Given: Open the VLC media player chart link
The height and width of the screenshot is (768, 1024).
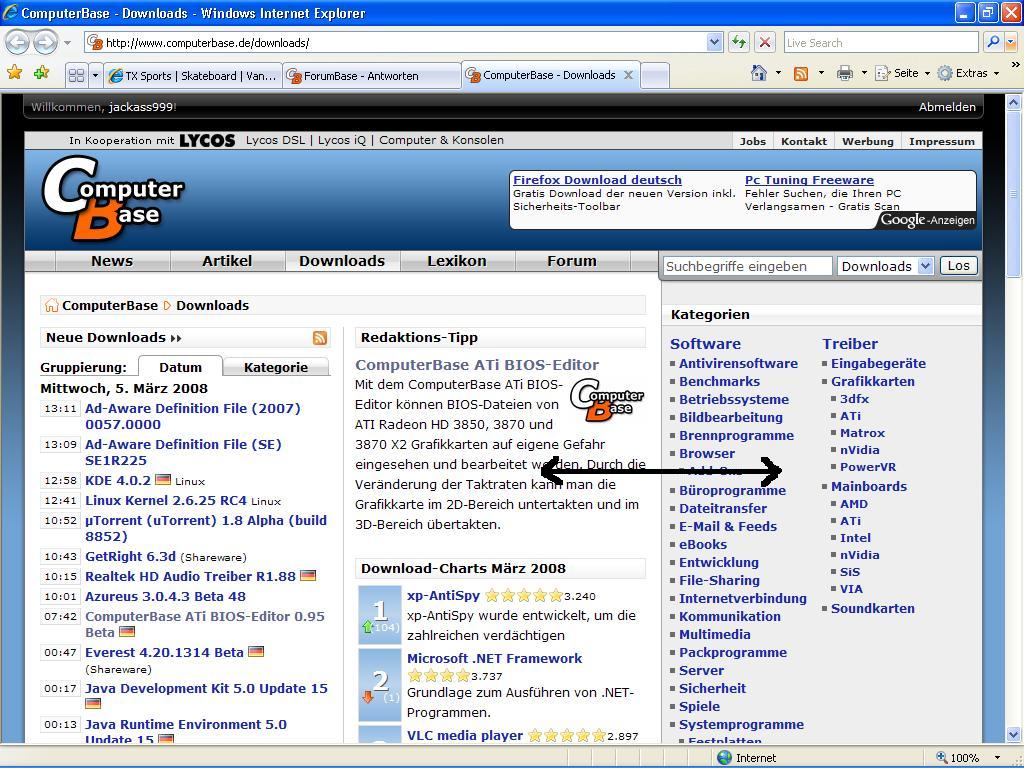Looking at the screenshot, I should point(464,735).
